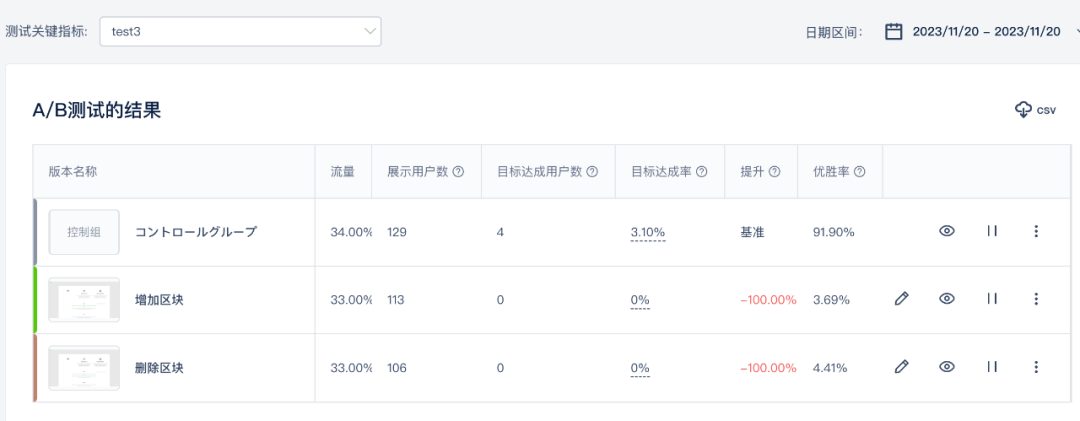
Task: Pause the 删除区块 version
Action: [992, 367]
